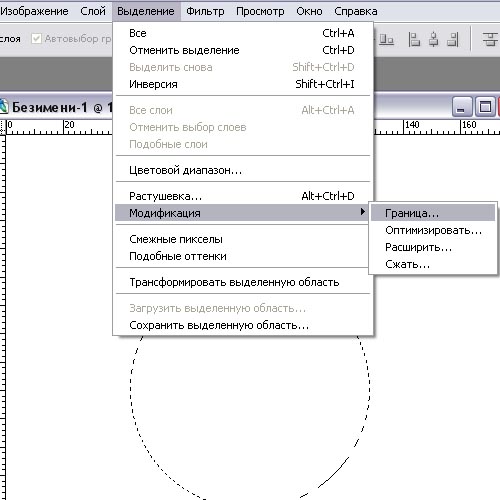This screenshot has width=500, height=500.
Task: Click the Align right edges icon
Action: 453,40
